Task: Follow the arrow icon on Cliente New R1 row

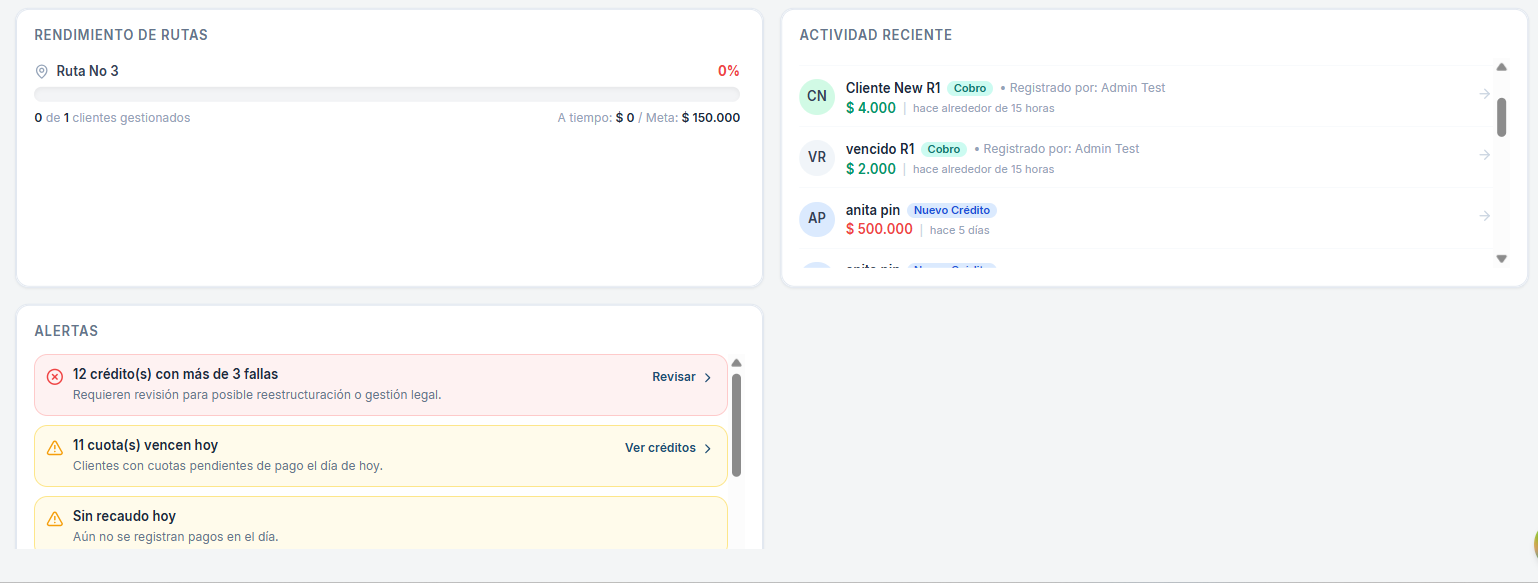Action: pyautogui.click(x=1485, y=94)
